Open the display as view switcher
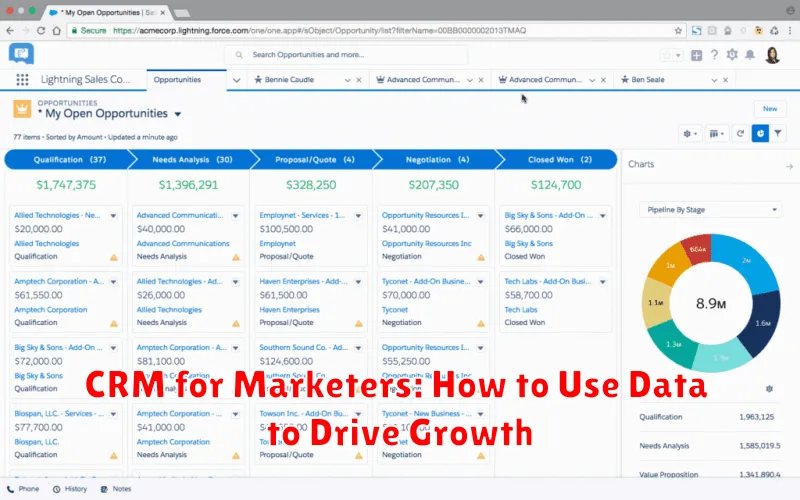Image resolution: width=800 pixels, height=500 pixels. pos(716,134)
